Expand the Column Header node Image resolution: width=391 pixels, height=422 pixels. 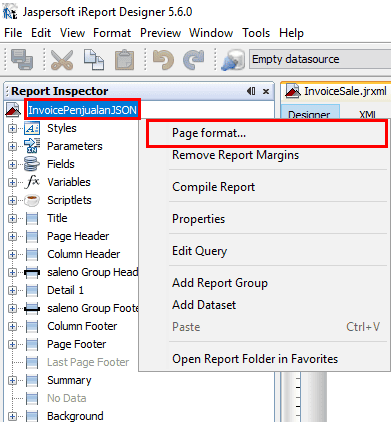[12, 254]
